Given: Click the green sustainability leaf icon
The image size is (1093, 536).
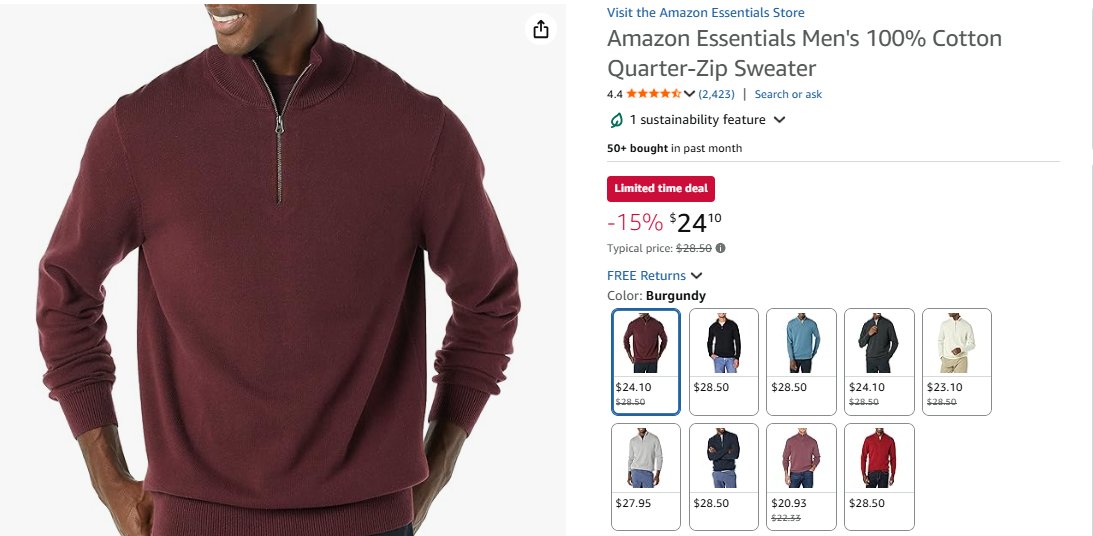Looking at the screenshot, I should coord(616,120).
